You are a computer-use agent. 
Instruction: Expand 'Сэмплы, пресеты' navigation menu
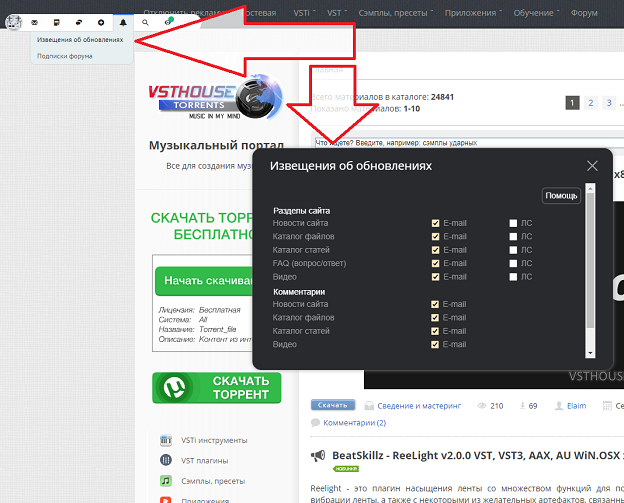coord(396,13)
